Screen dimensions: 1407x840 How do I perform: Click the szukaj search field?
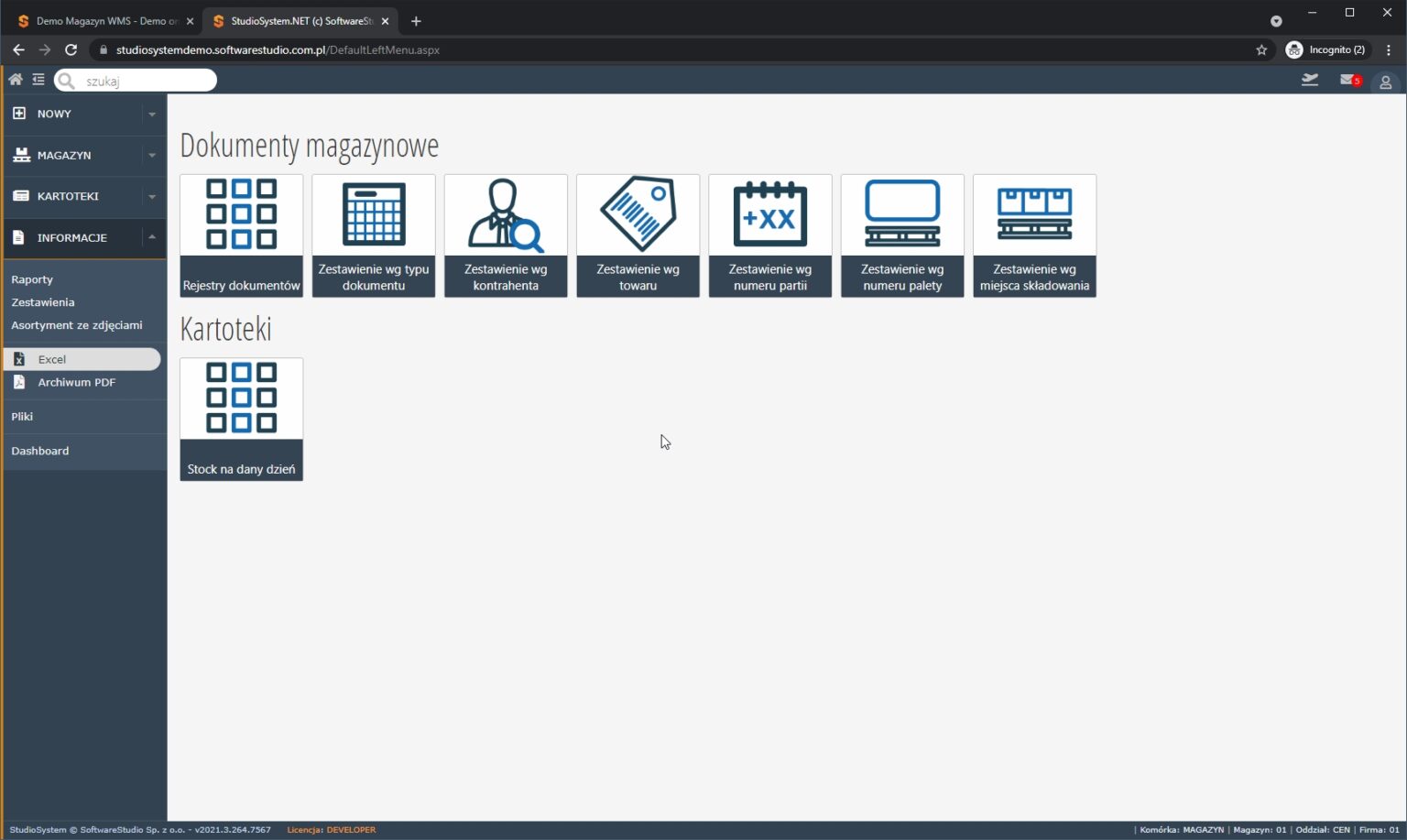pos(136,81)
